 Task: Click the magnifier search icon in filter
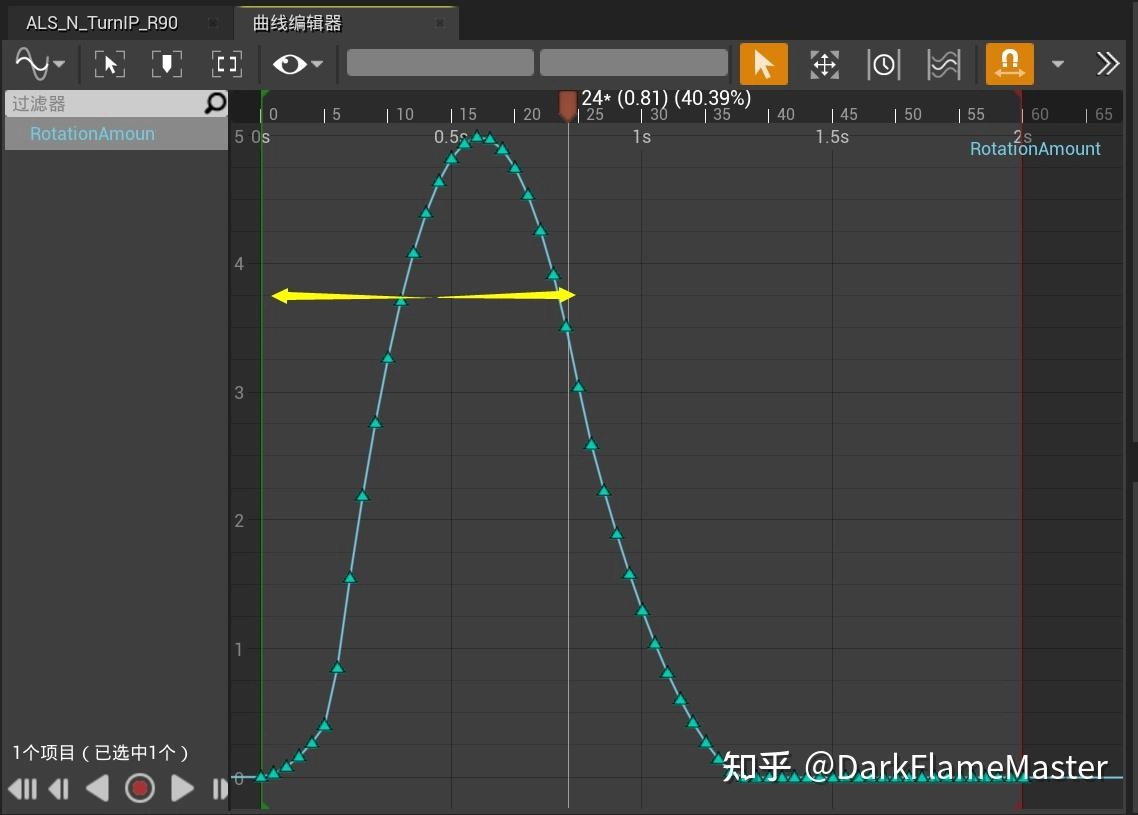pyautogui.click(x=215, y=104)
